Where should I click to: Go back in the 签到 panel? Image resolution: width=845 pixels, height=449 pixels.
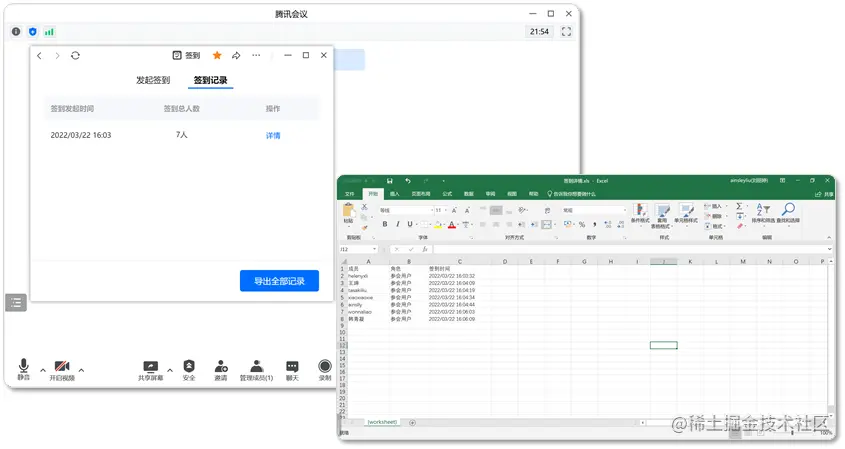click(39, 56)
